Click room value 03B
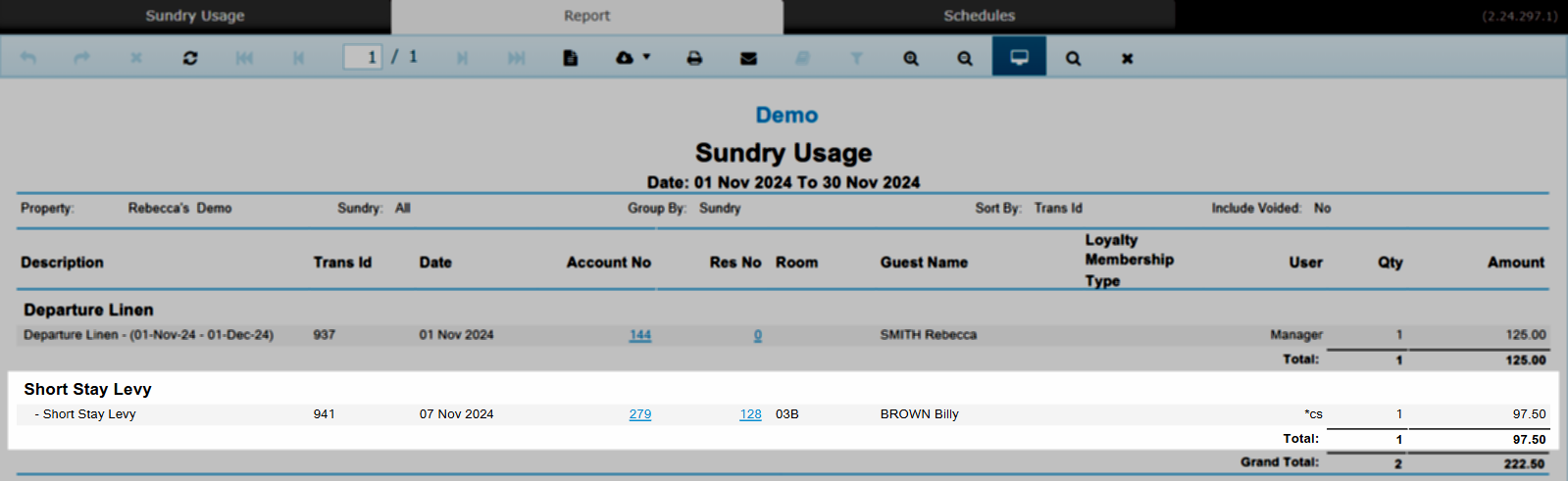 point(786,414)
